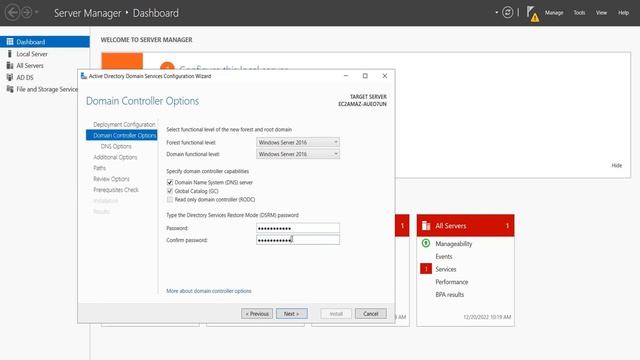The height and width of the screenshot is (360, 640).
Task: Maximize the AD DS Configuration Wizard
Action: coord(365,76)
